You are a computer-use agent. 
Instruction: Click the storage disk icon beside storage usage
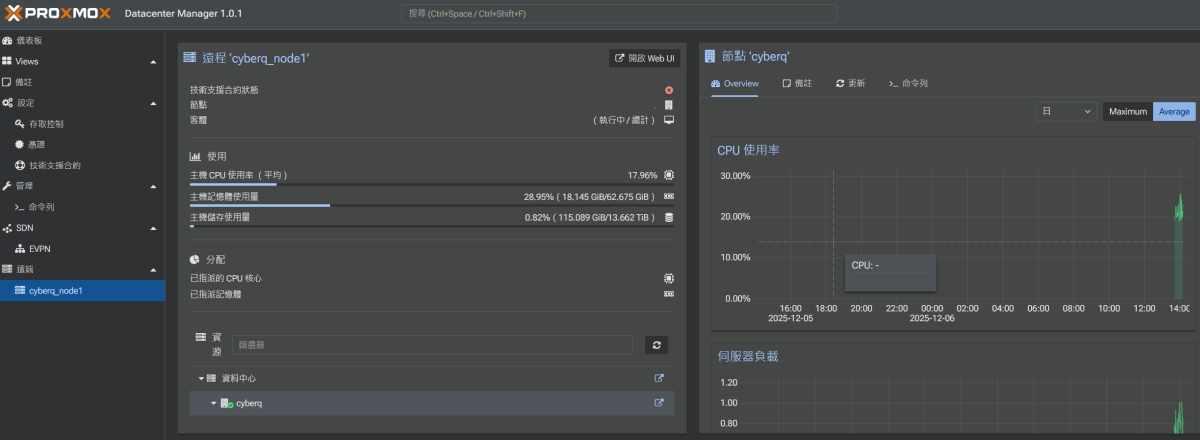(669, 217)
